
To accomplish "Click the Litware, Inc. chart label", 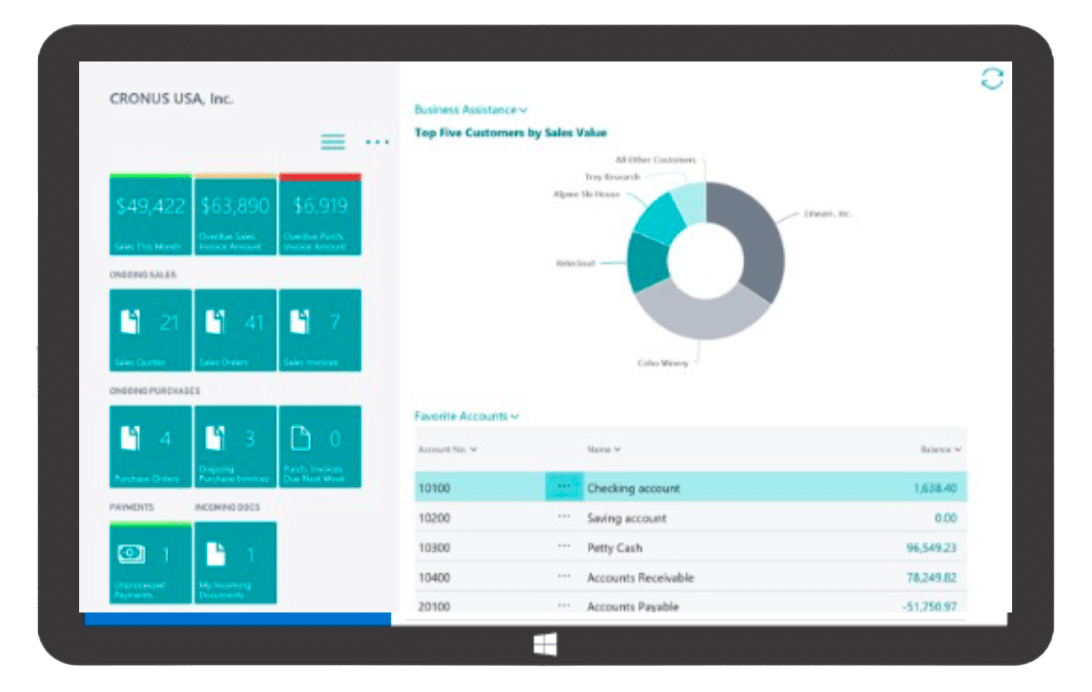I will click(x=827, y=214).
